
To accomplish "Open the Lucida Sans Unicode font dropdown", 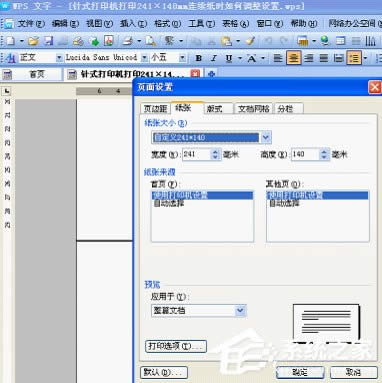I will pyautogui.click(x=144, y=58).
